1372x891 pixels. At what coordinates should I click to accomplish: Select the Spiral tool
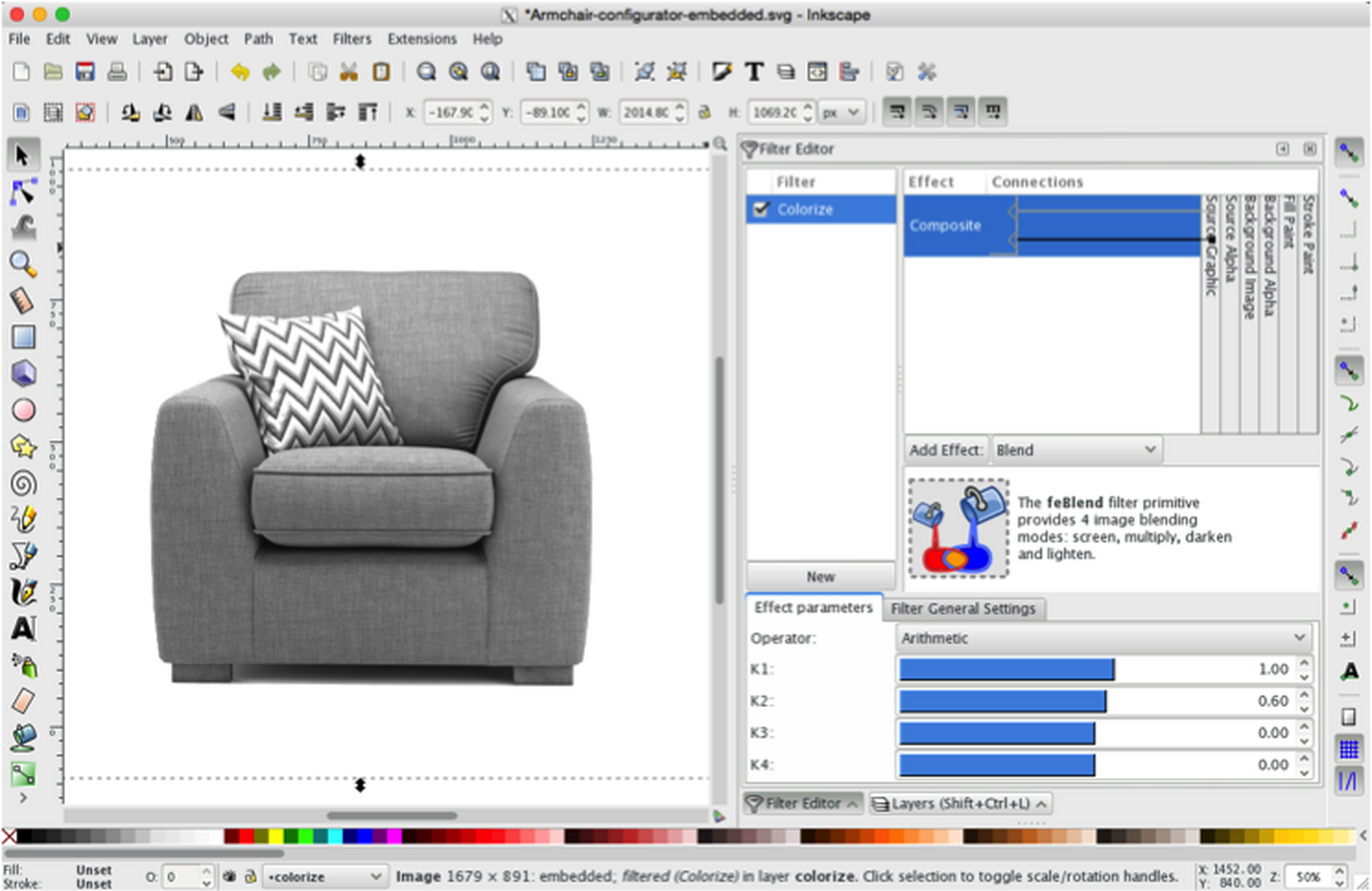[x=23, y=483]
